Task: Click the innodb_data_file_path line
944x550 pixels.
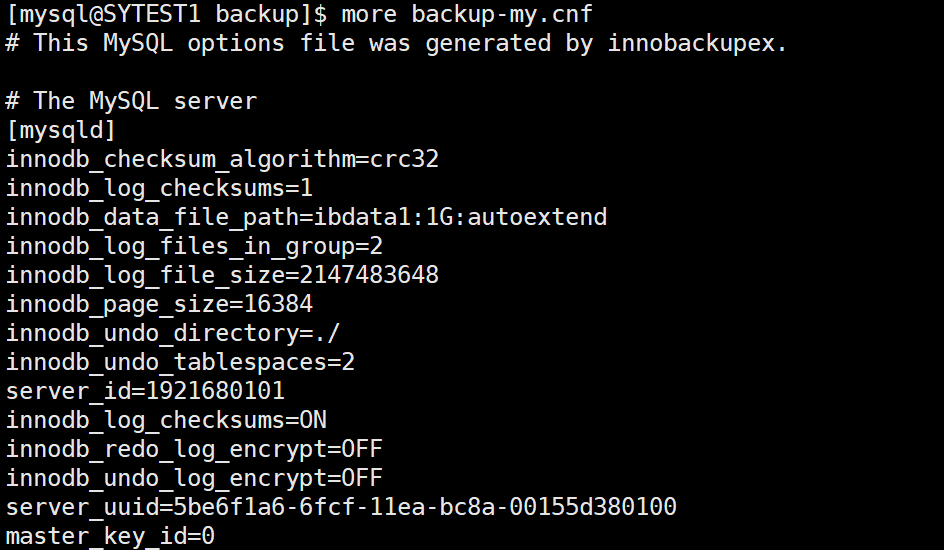Action: (306, 217)
